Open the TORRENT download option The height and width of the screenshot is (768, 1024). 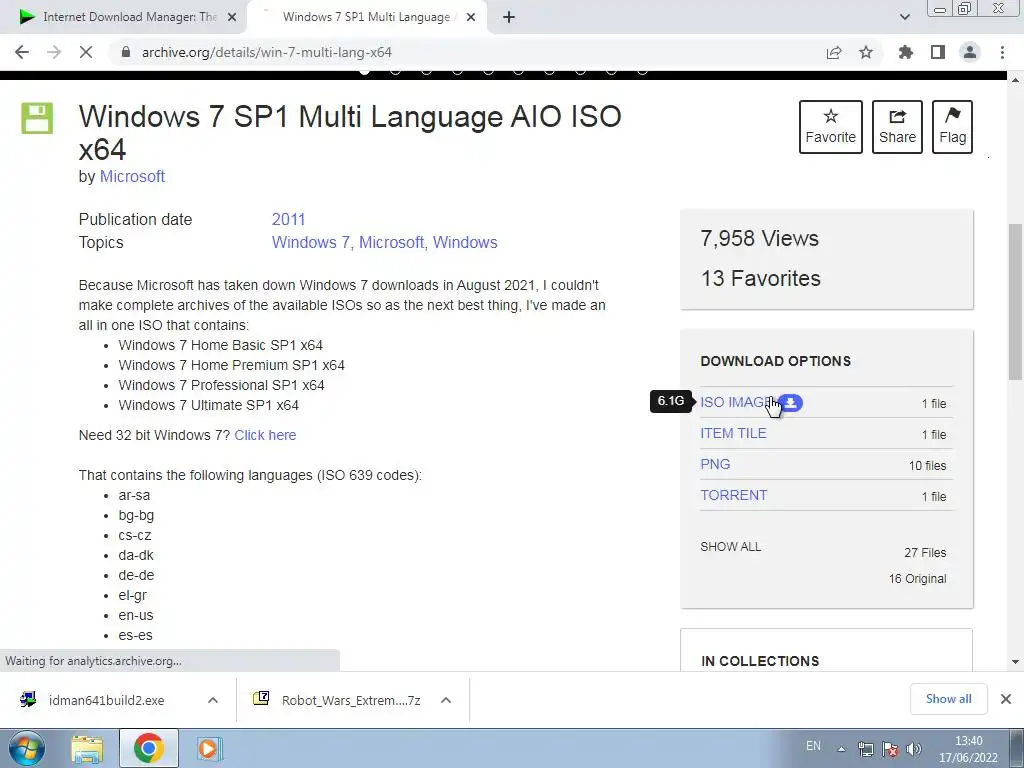tap(733, 495)
